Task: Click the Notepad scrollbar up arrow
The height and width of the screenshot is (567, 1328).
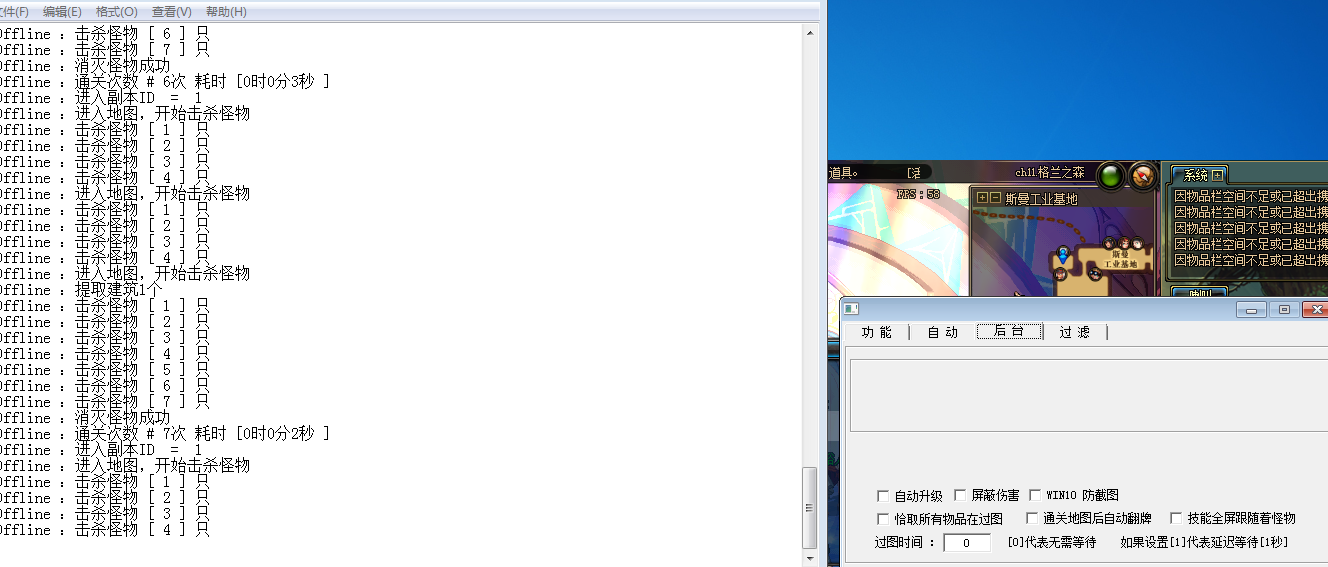Action: click(810, 33)
